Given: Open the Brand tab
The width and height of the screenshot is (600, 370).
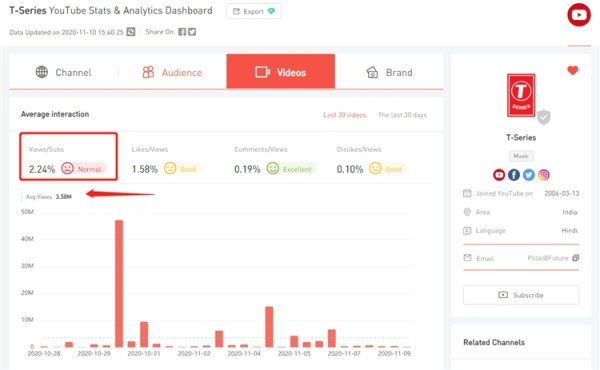Looking at the screenshot, I should click(x=389, y=72).
